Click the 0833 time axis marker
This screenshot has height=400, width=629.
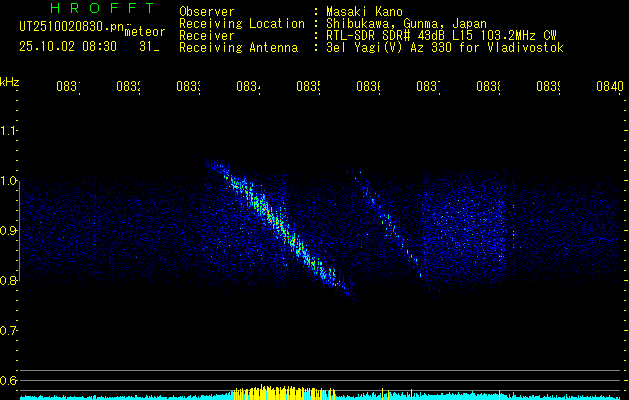pos(189,86)
